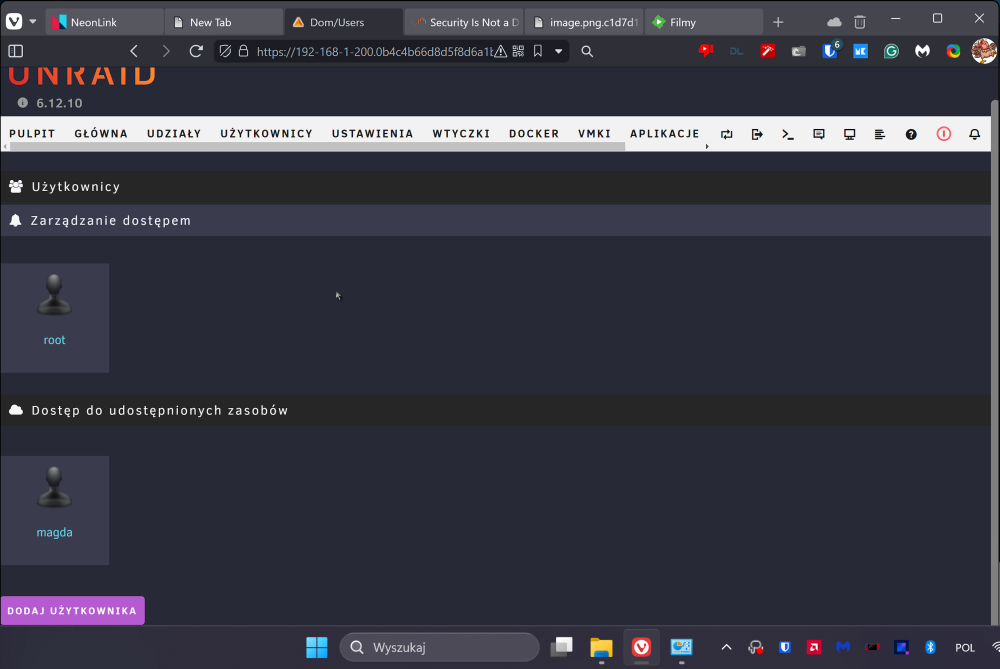
Task: Open the Windows Start button
Action: coord(316,647)
